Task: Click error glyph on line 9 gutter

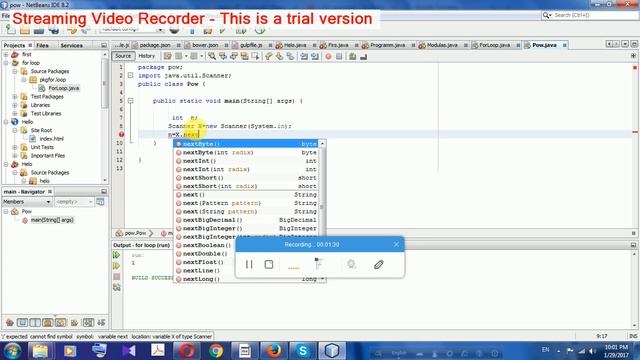Action: pyautogui.click(x=121, y=134)
